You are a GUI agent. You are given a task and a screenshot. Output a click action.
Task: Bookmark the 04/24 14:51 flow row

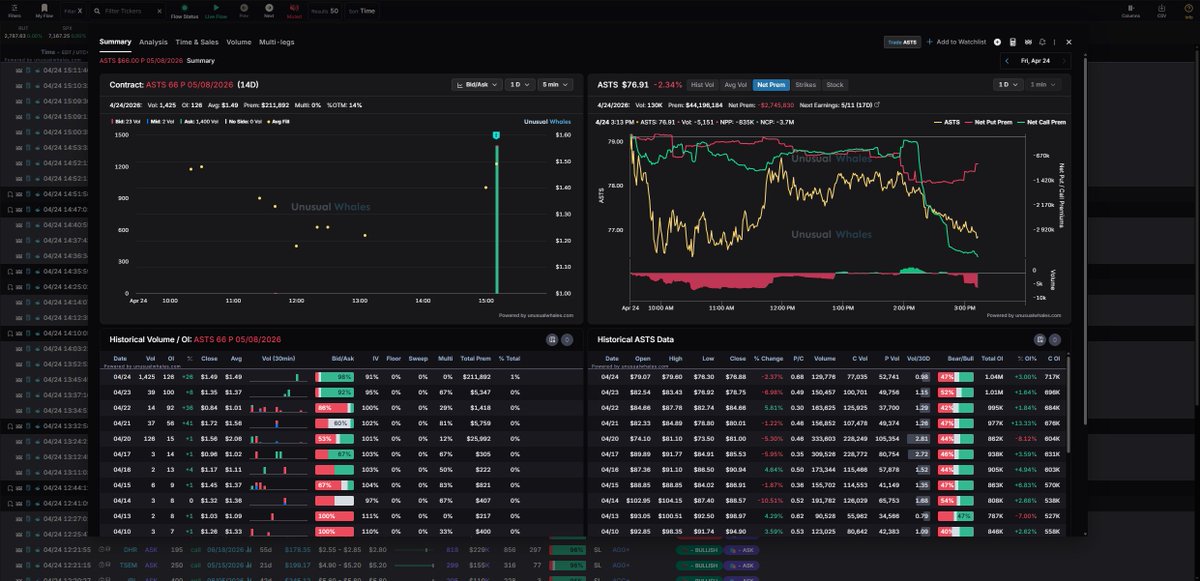pos(9,194)
